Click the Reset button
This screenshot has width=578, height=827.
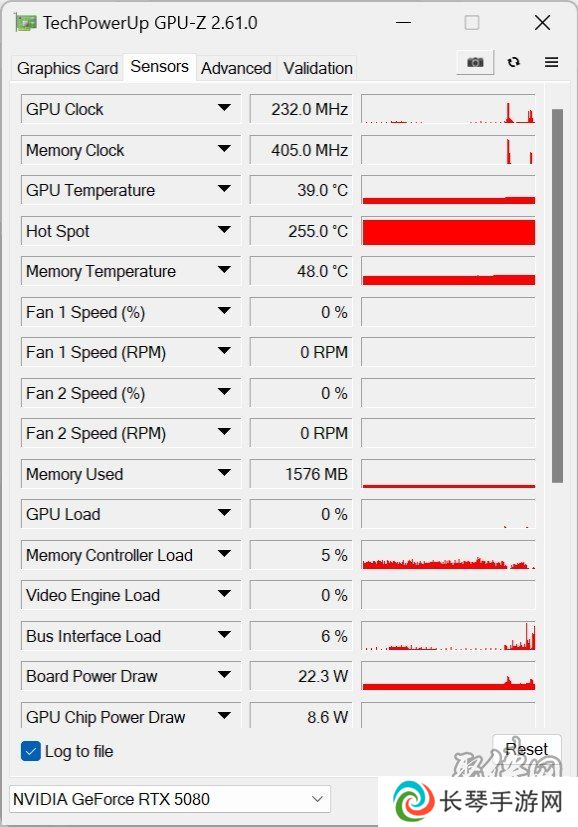click(x=526, y=749)
